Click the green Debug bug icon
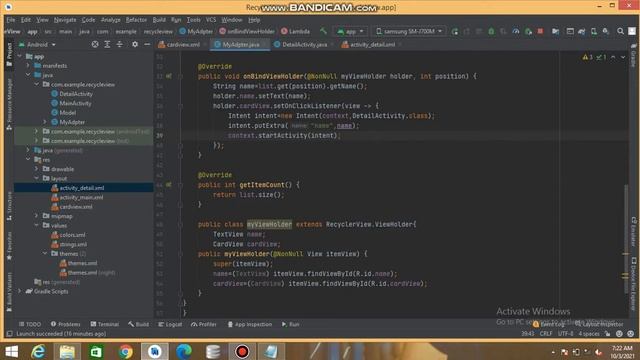 [x=491, y=31]
